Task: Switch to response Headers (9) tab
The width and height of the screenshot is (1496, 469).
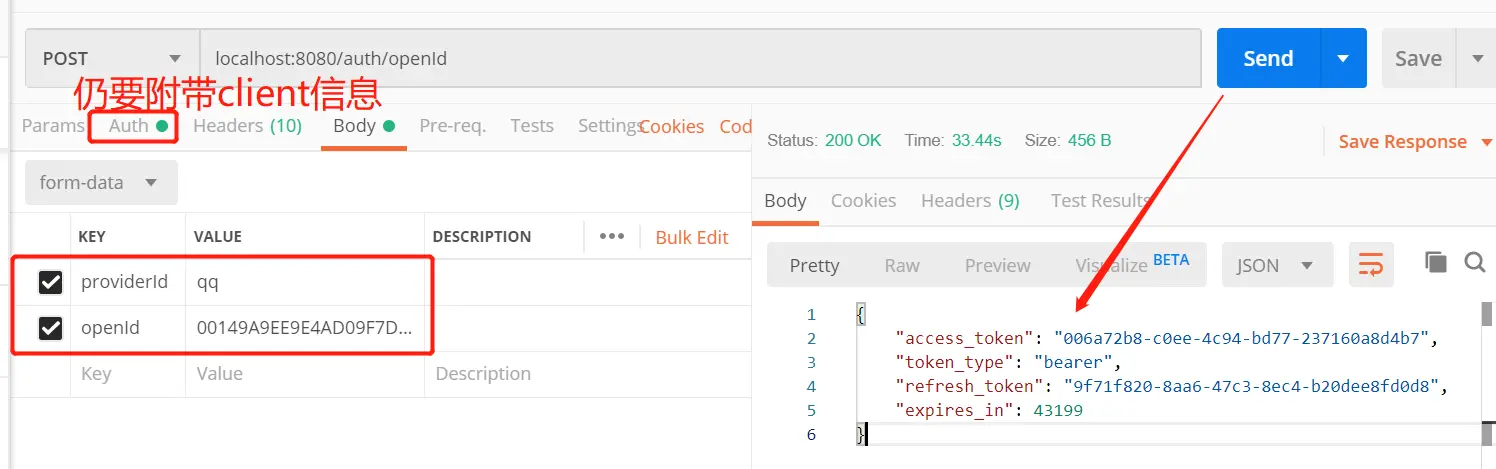Action: pyautogui.click(x=970, y=201)
